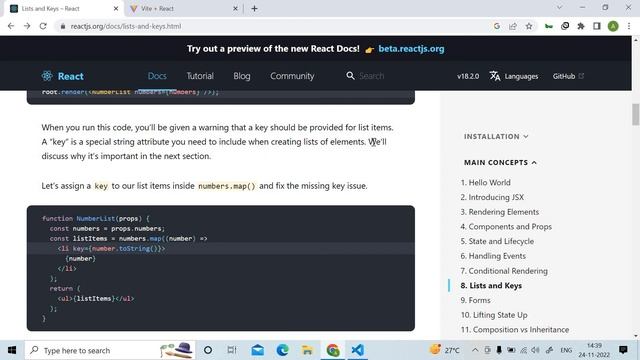
Task: Open Task View on the taskbar
Action: [232, 350]
